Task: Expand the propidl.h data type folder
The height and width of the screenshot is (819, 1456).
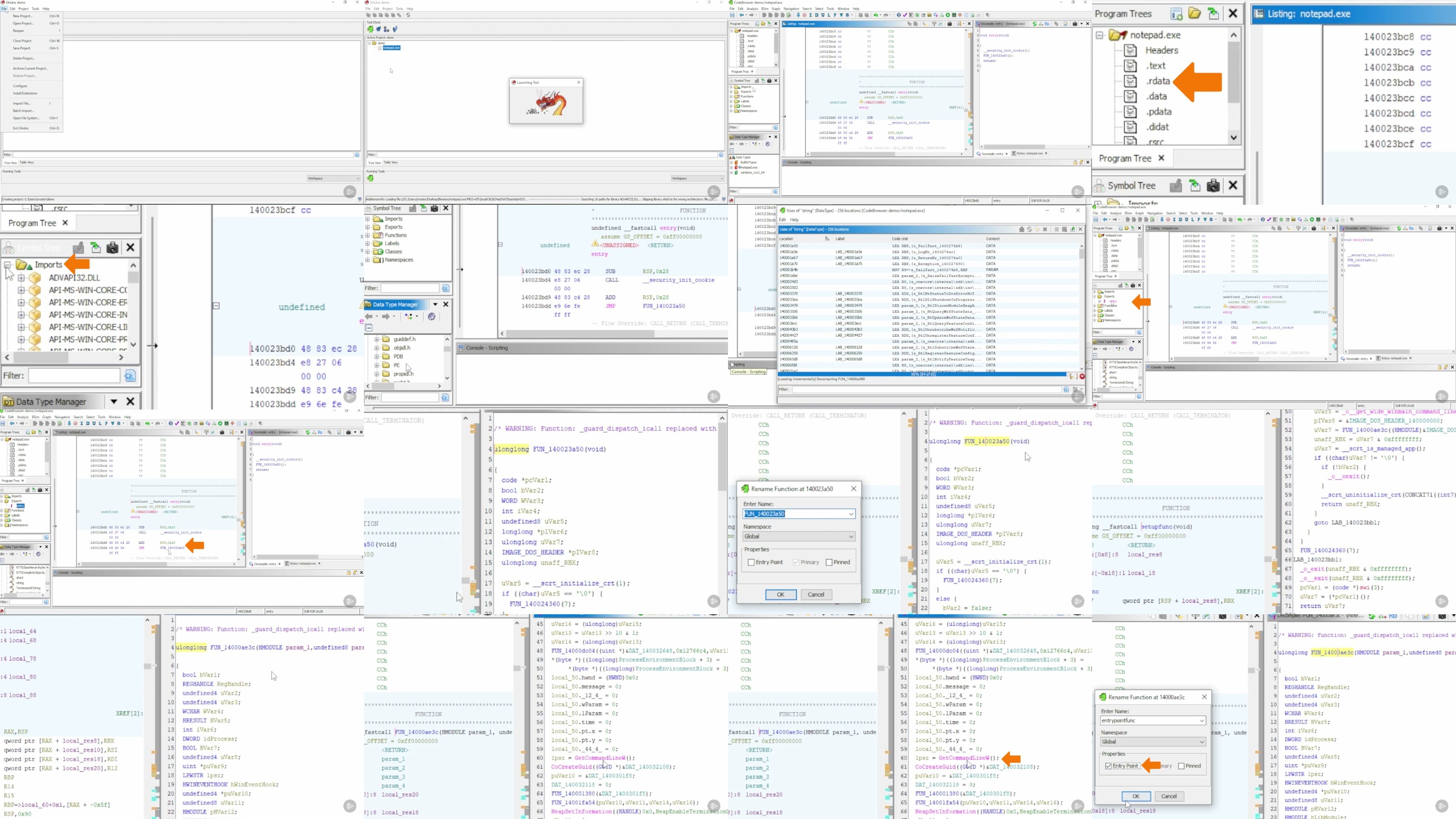Action: tap(377, 374)
